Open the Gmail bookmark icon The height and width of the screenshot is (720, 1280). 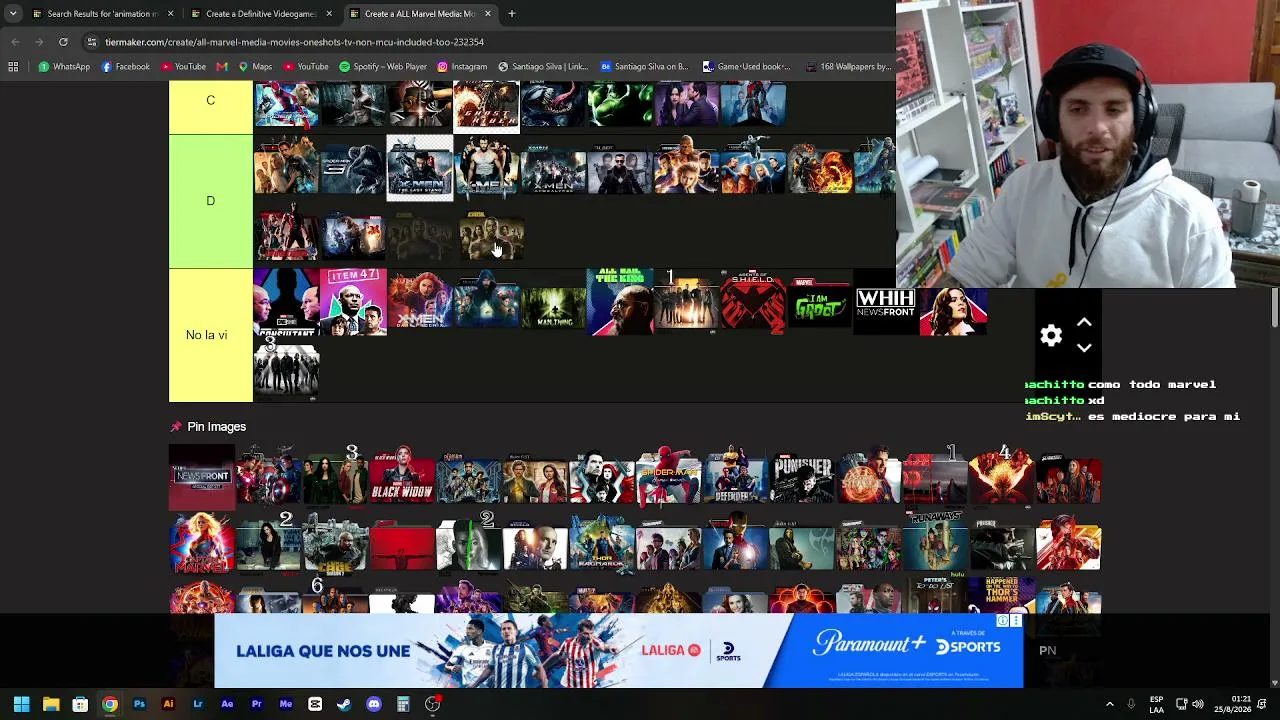pyautogui.click(x=222, y=67)
